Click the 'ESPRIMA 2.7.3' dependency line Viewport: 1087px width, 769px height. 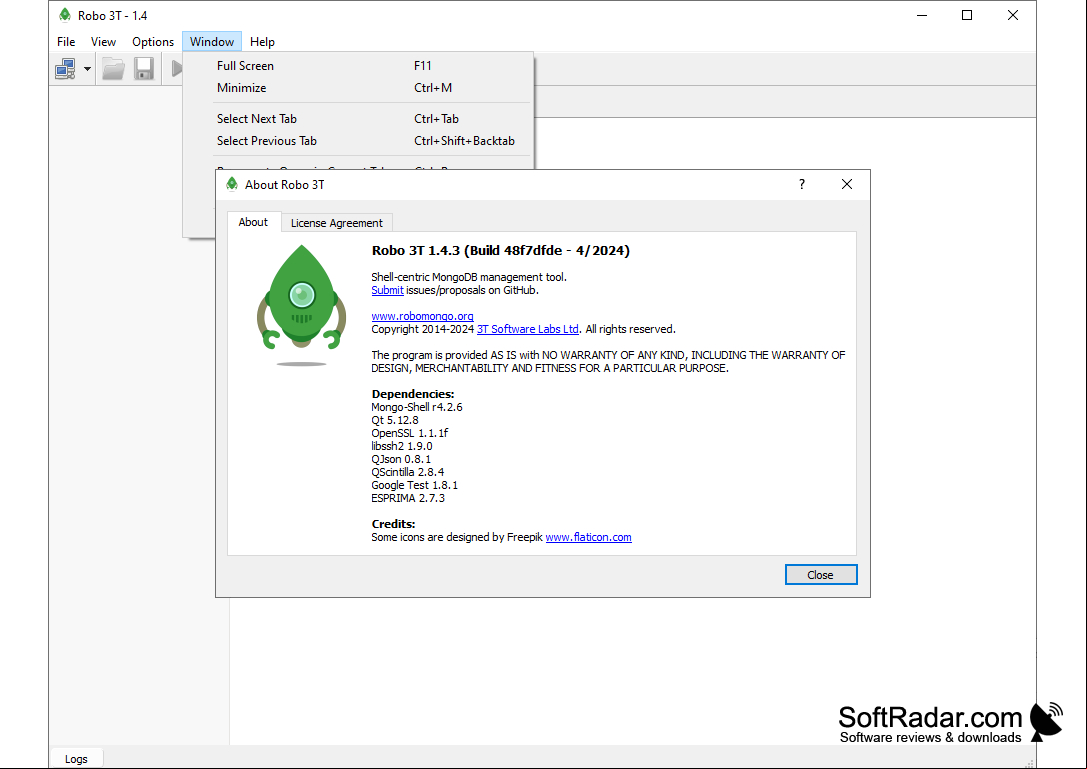click(x=408, y=499)
